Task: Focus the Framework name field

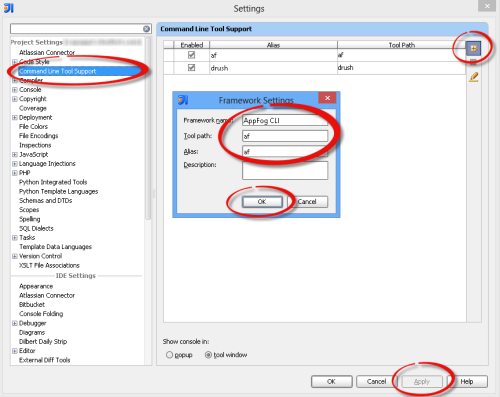Action: (x=285, y=120)
